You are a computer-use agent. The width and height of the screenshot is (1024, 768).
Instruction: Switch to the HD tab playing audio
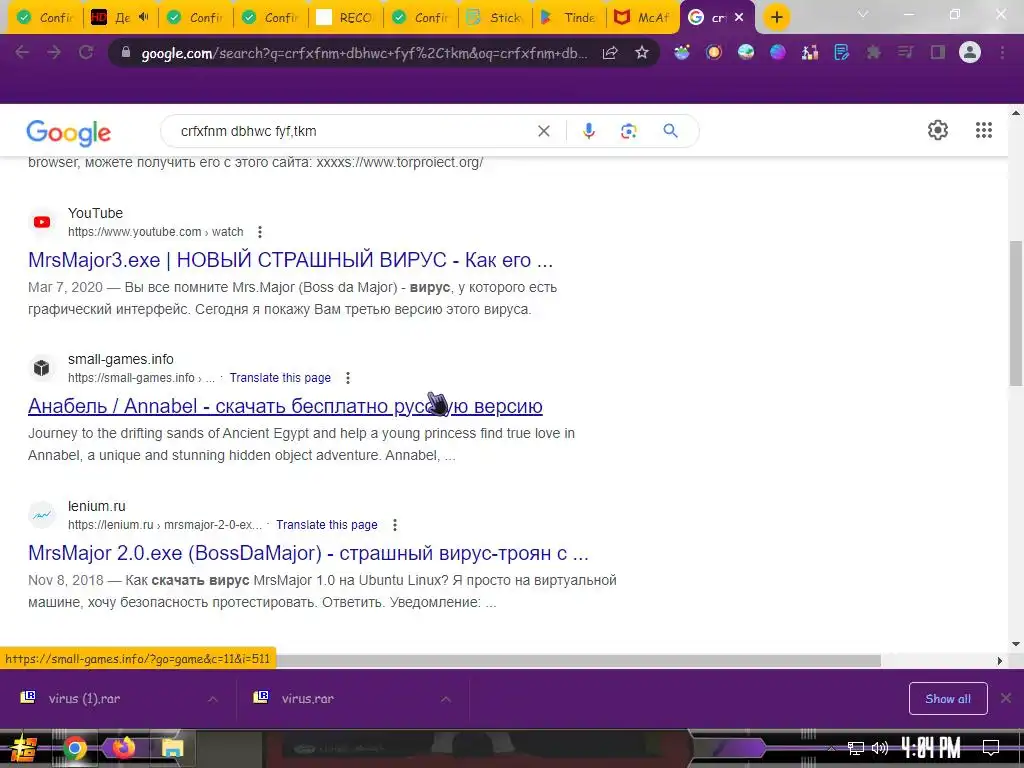120,18
